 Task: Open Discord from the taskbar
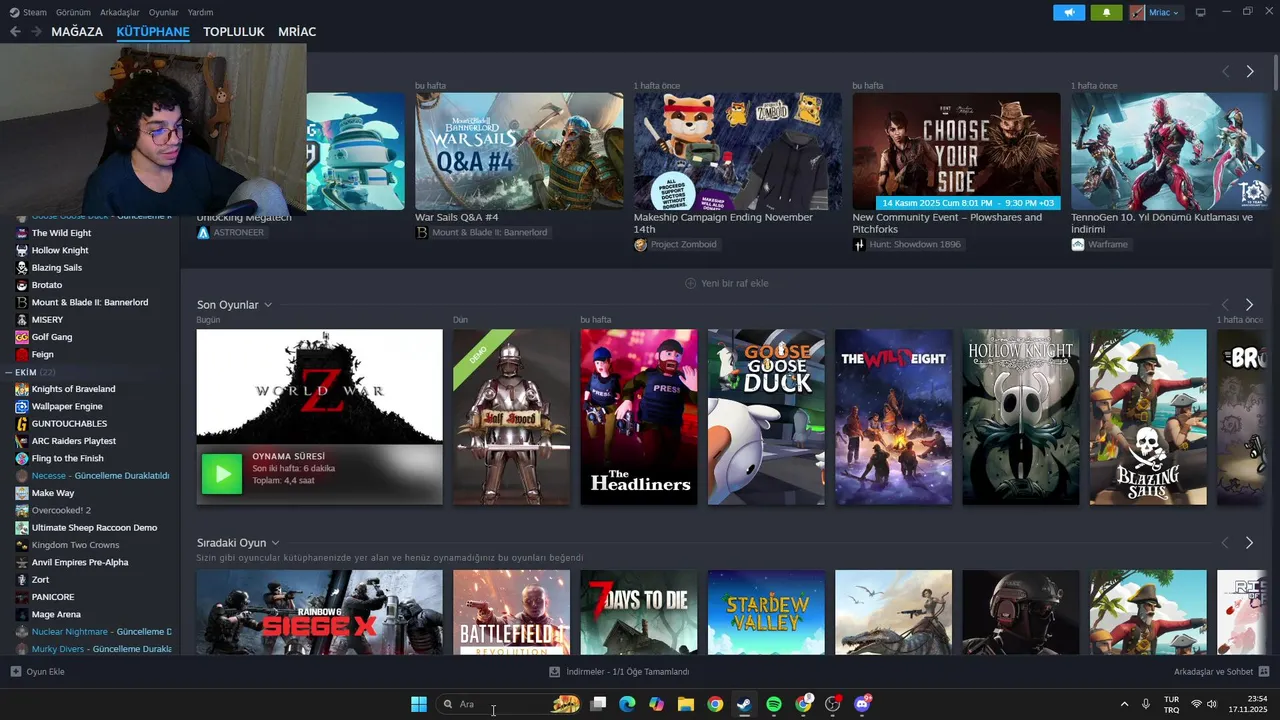862,704
